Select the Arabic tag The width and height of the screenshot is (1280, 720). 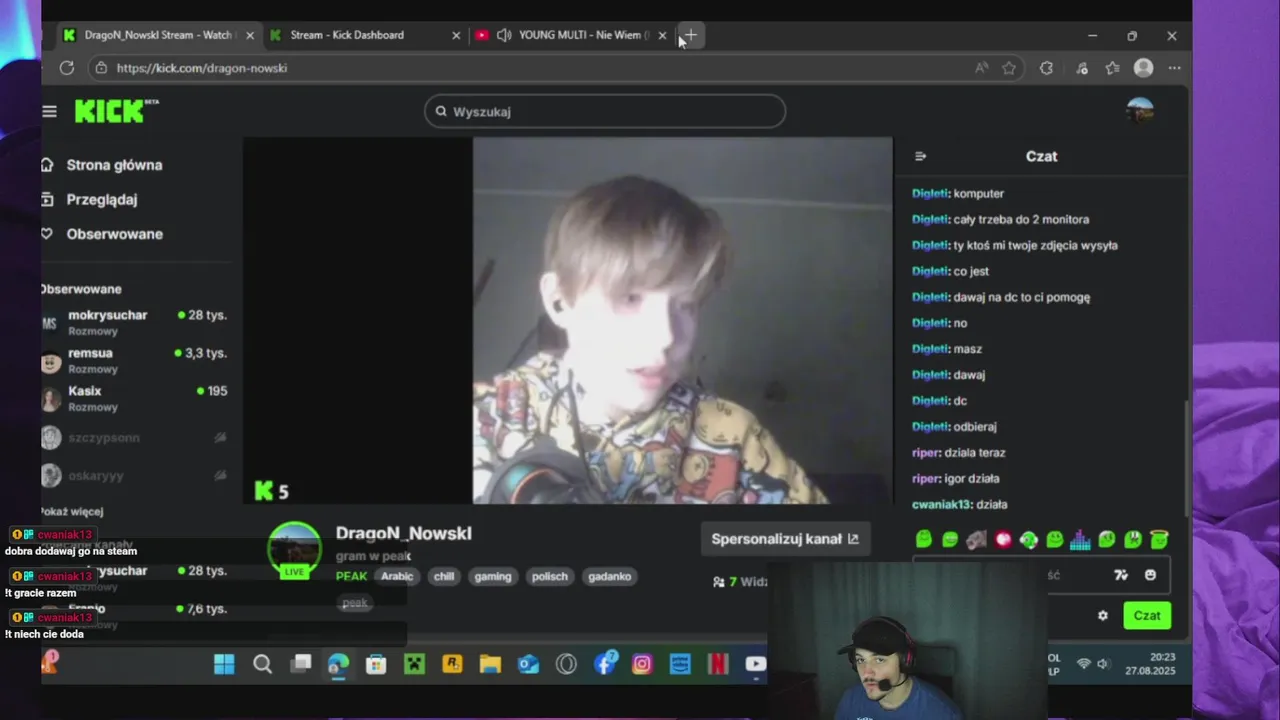396,576
